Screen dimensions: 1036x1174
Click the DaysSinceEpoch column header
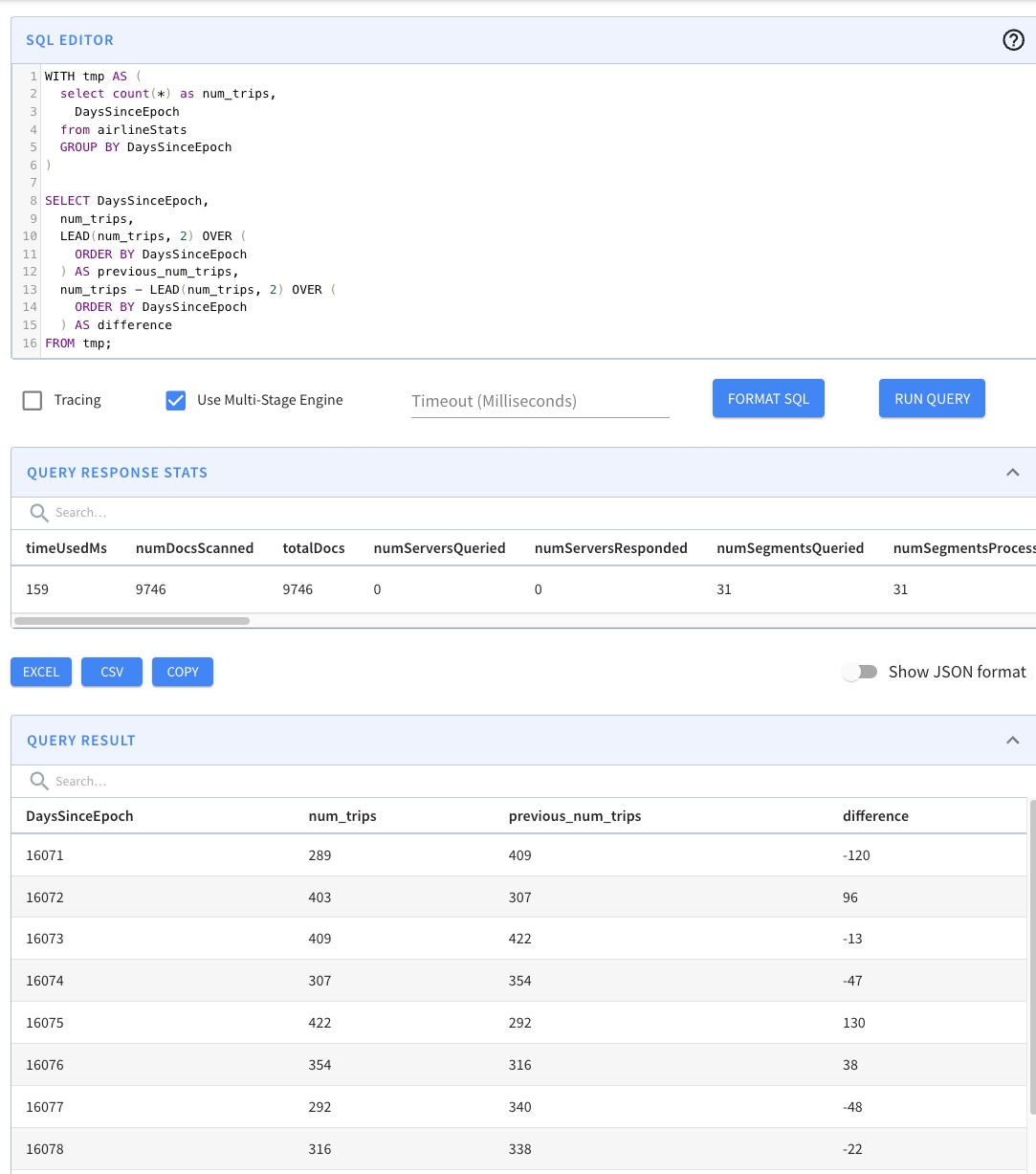click(80, 816)
